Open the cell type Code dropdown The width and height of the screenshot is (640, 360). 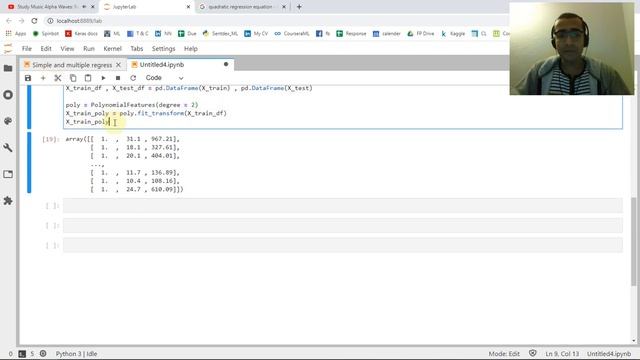[164, 78]
